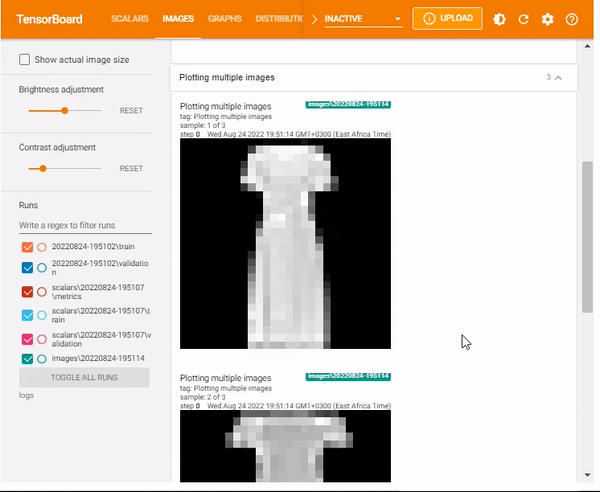Enable Show actual image size checkbox

24,60
